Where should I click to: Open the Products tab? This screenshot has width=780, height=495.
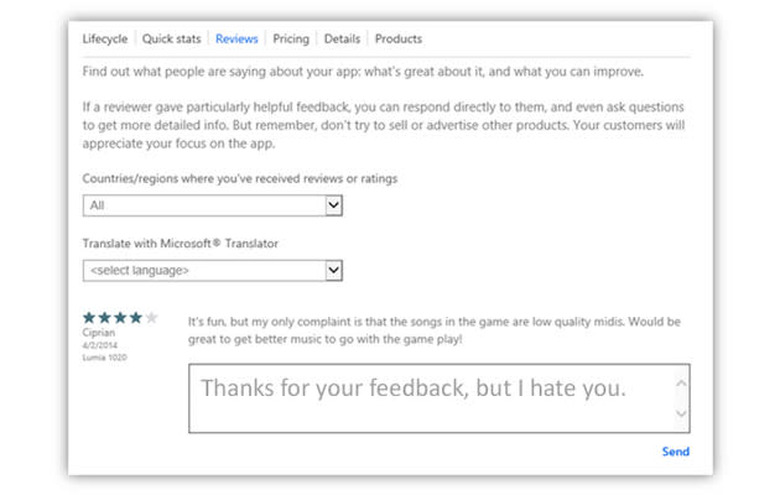[x=398, y=39]
